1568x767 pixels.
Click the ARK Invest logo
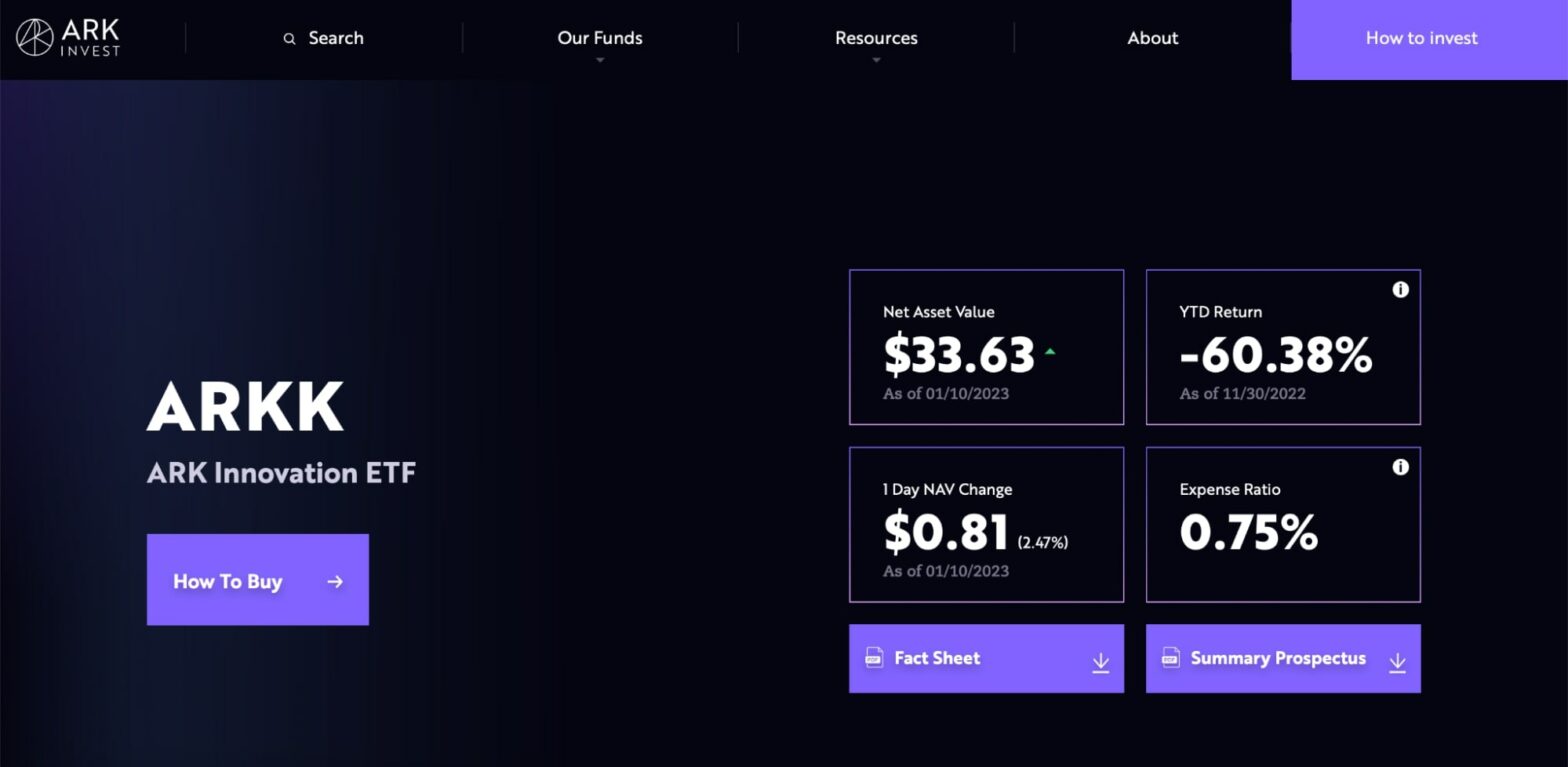point(66,38)
